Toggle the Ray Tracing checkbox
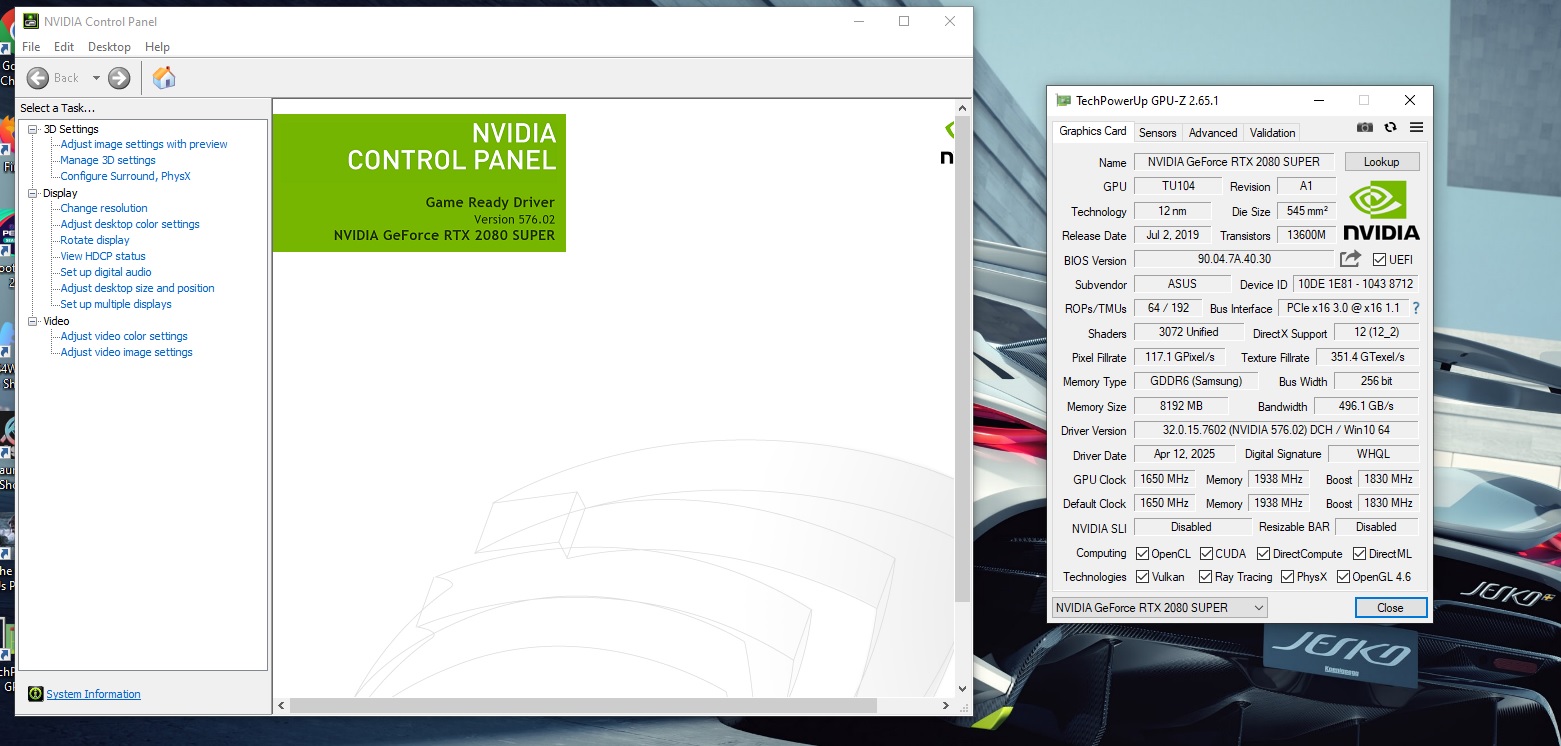This screenshot has height=746, width=1561. pyautogui.click(x=1204, y=576)
